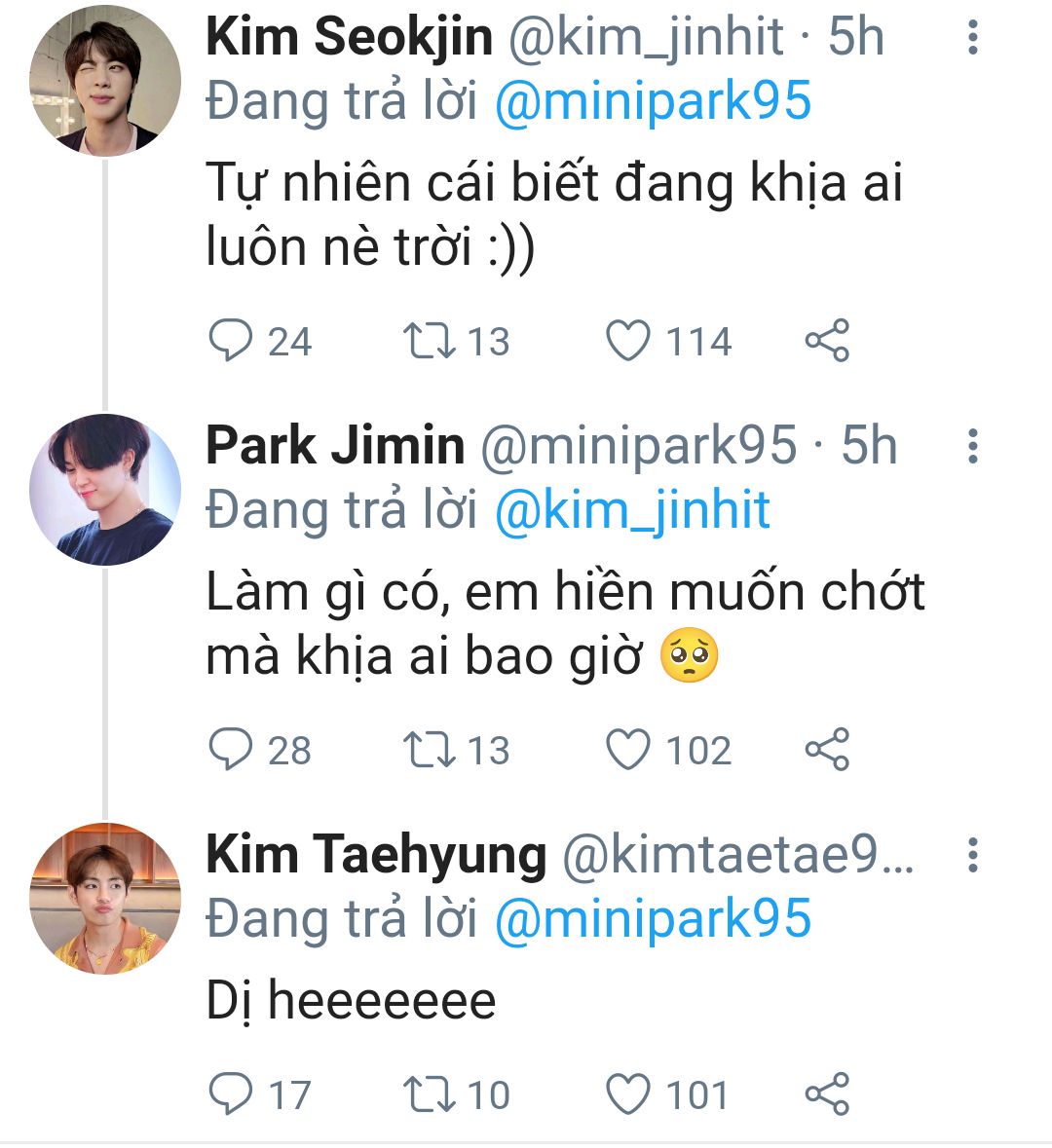Reply to Kim Seokjin's tweet
The width and height of the screenshot is (1052, 1148).
click(x=232, y=342)
